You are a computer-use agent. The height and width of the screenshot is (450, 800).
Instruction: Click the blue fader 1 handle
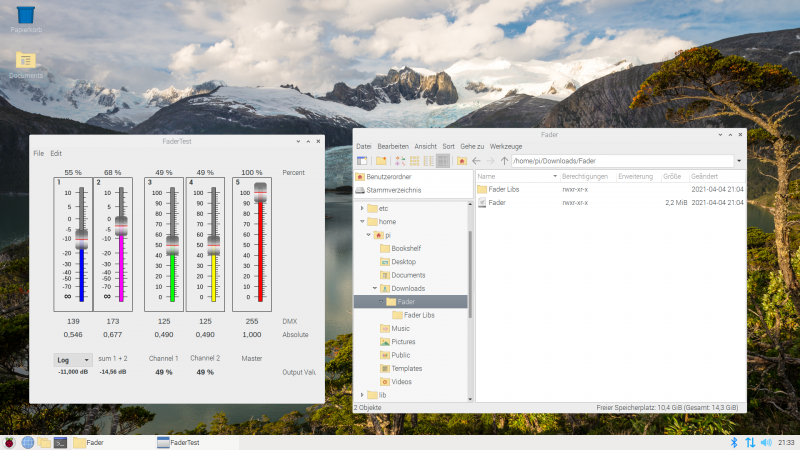(x=81, y=236)
